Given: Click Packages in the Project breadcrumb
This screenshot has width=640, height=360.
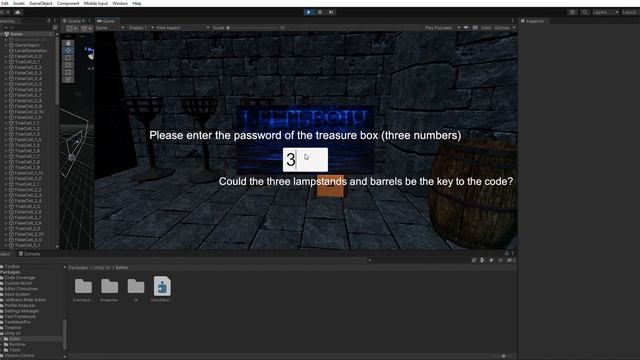Looking at the screenshot, I should 78,268.
